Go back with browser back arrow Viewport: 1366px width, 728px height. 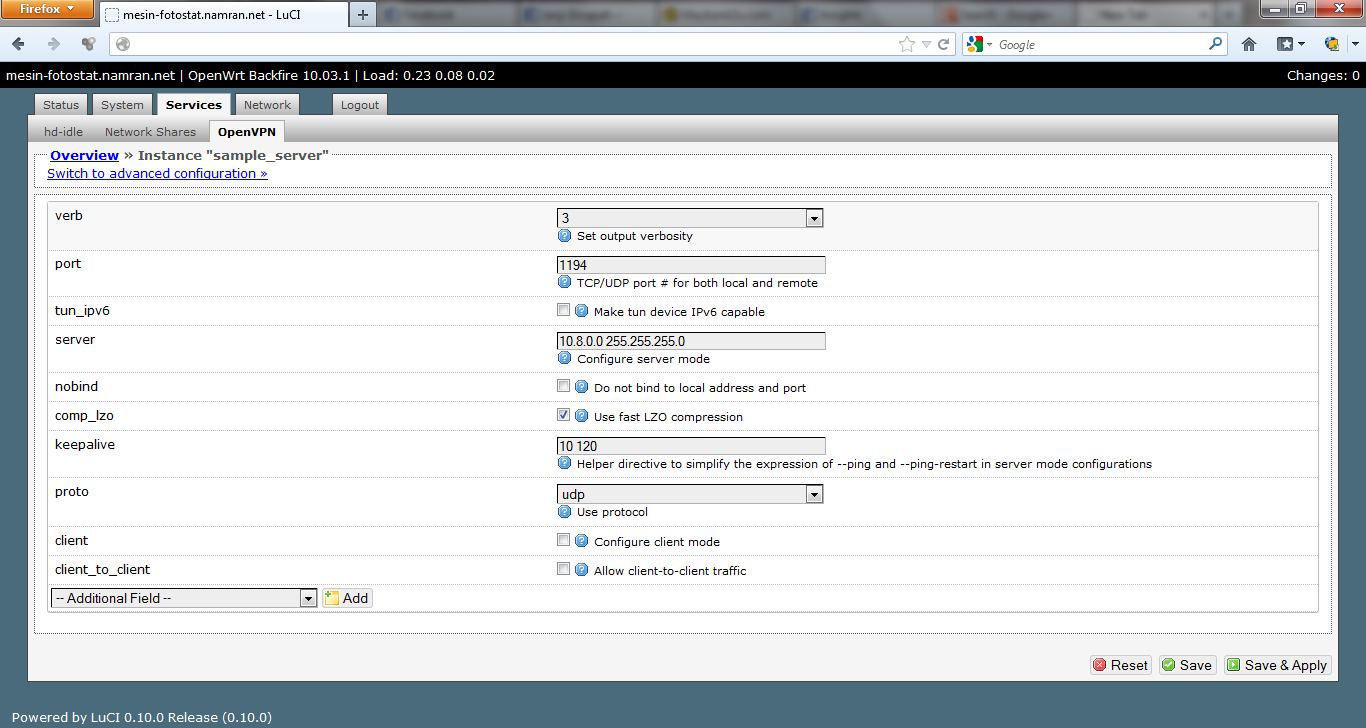(x=19, y=44)
